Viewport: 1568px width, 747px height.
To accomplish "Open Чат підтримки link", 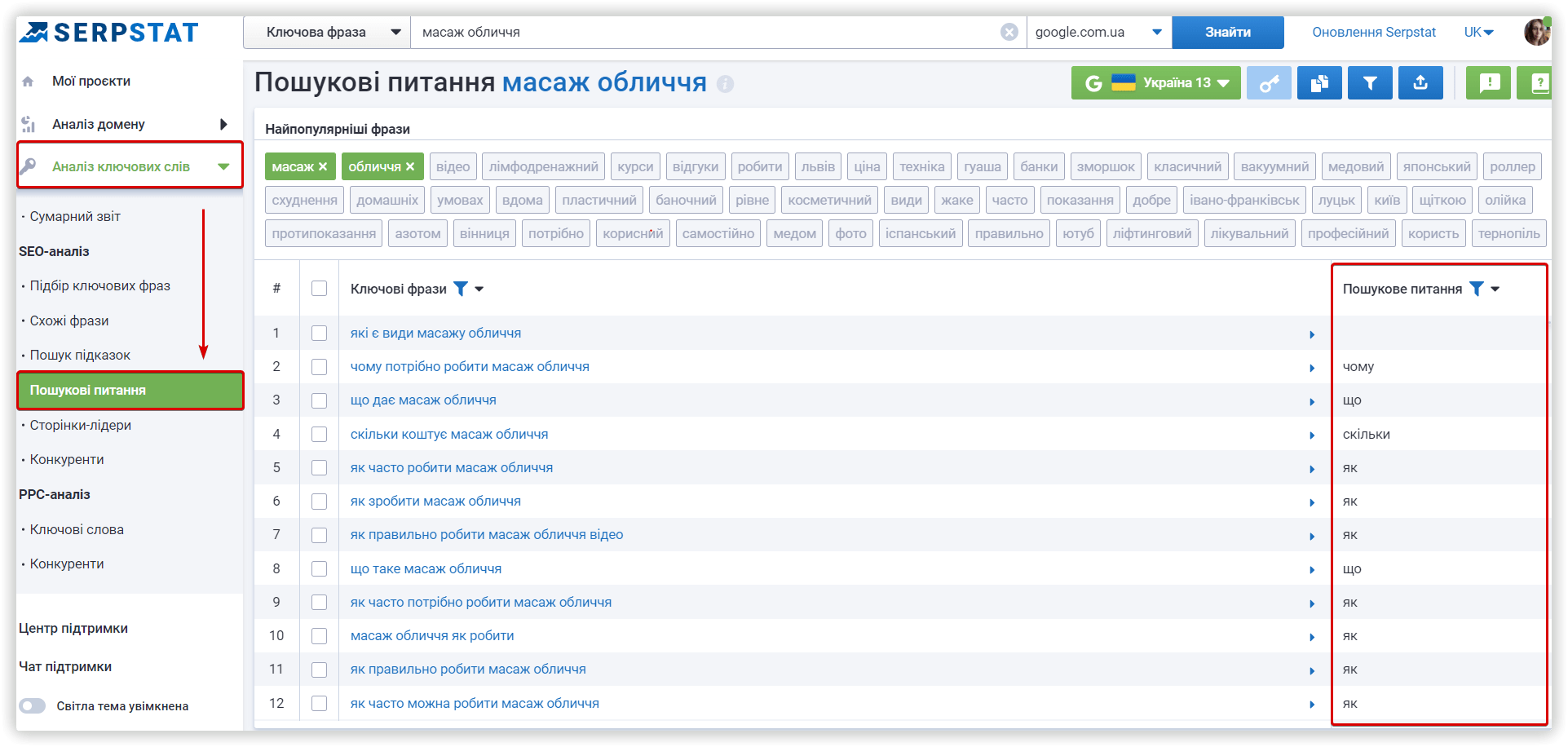I will 65,667.
